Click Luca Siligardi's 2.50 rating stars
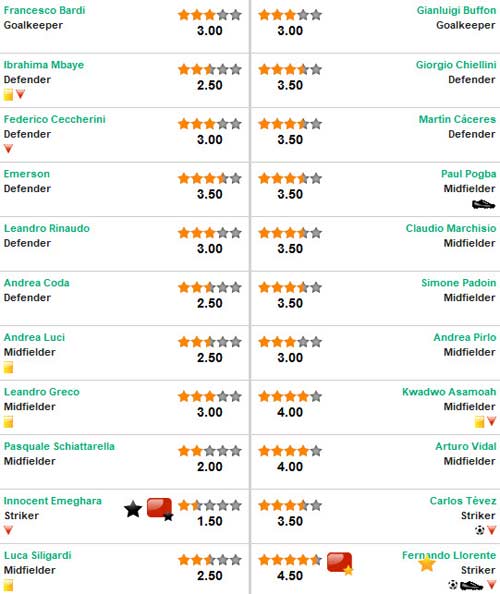Screen dimensions: 500x594 click(209, 560)
